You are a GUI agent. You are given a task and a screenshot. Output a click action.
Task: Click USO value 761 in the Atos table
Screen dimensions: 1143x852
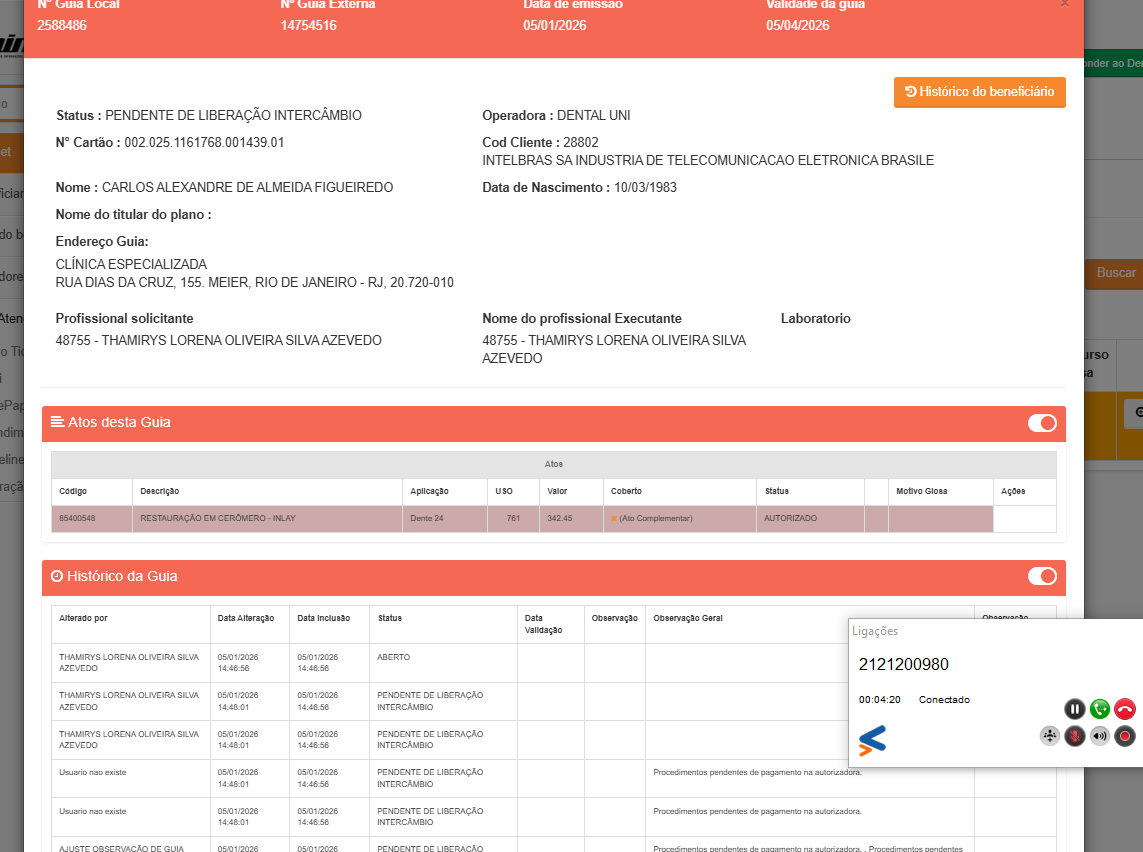[513, 518]
